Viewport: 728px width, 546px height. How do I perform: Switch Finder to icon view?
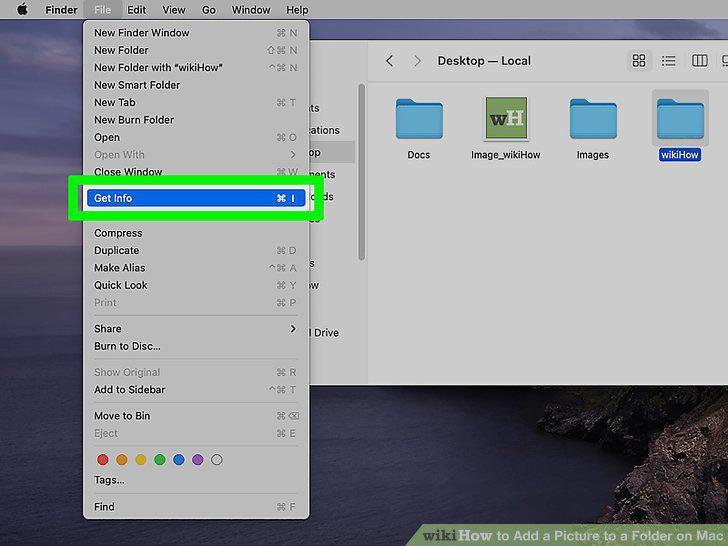(639, 61)
